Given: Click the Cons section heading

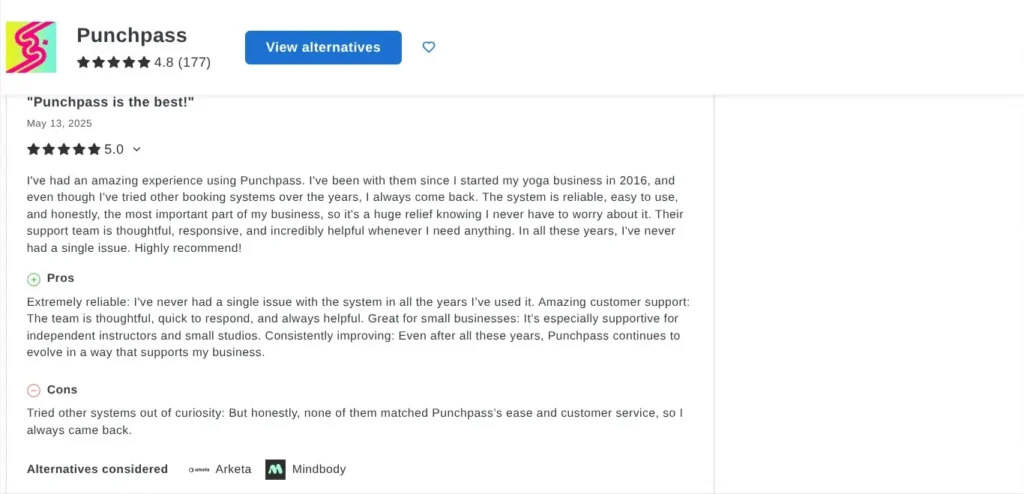Looking at the screenshot, I should pos(62,389).
